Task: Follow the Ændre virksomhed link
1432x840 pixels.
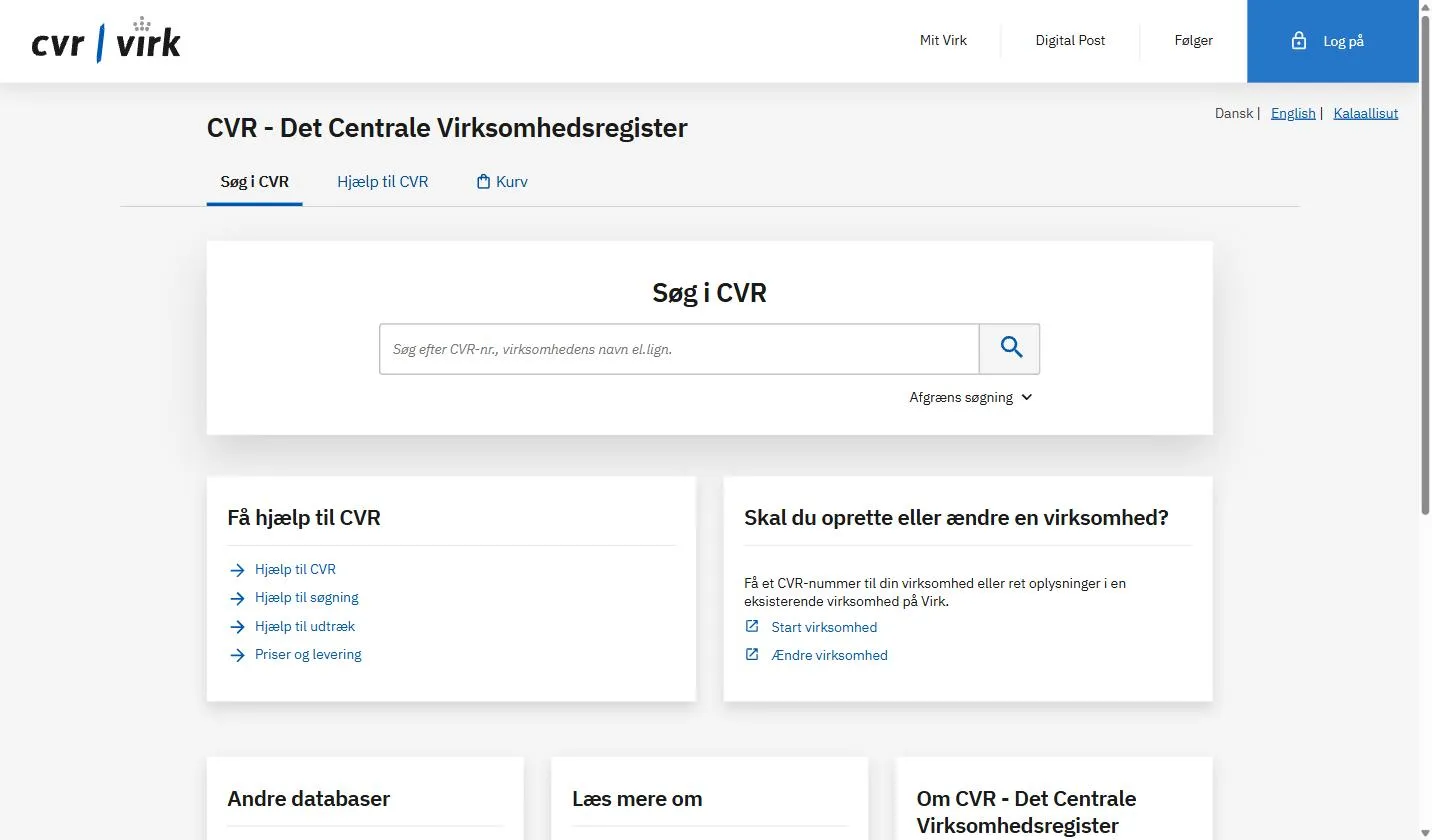Action: 829,655
